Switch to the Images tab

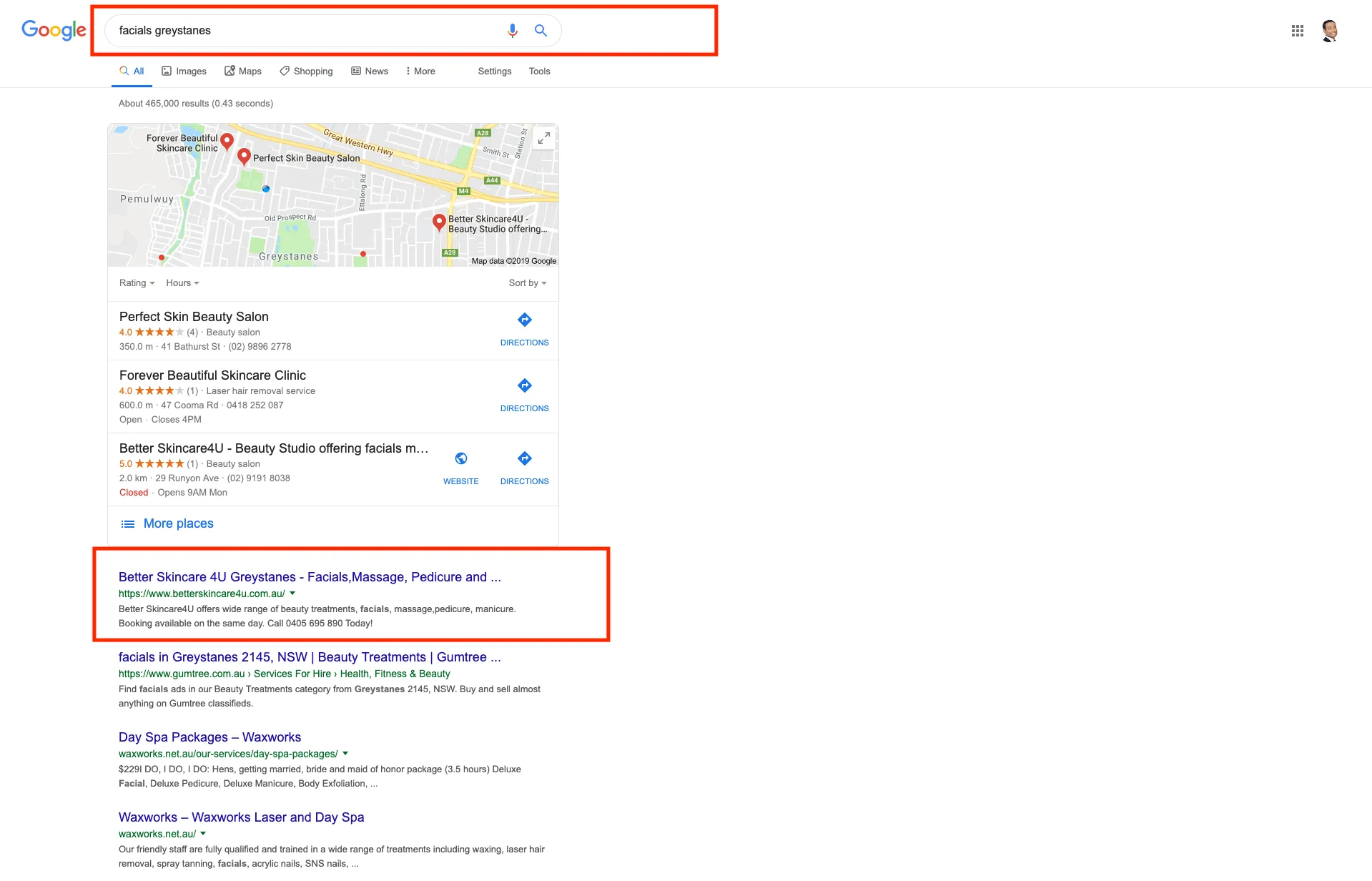pos(184,72)
